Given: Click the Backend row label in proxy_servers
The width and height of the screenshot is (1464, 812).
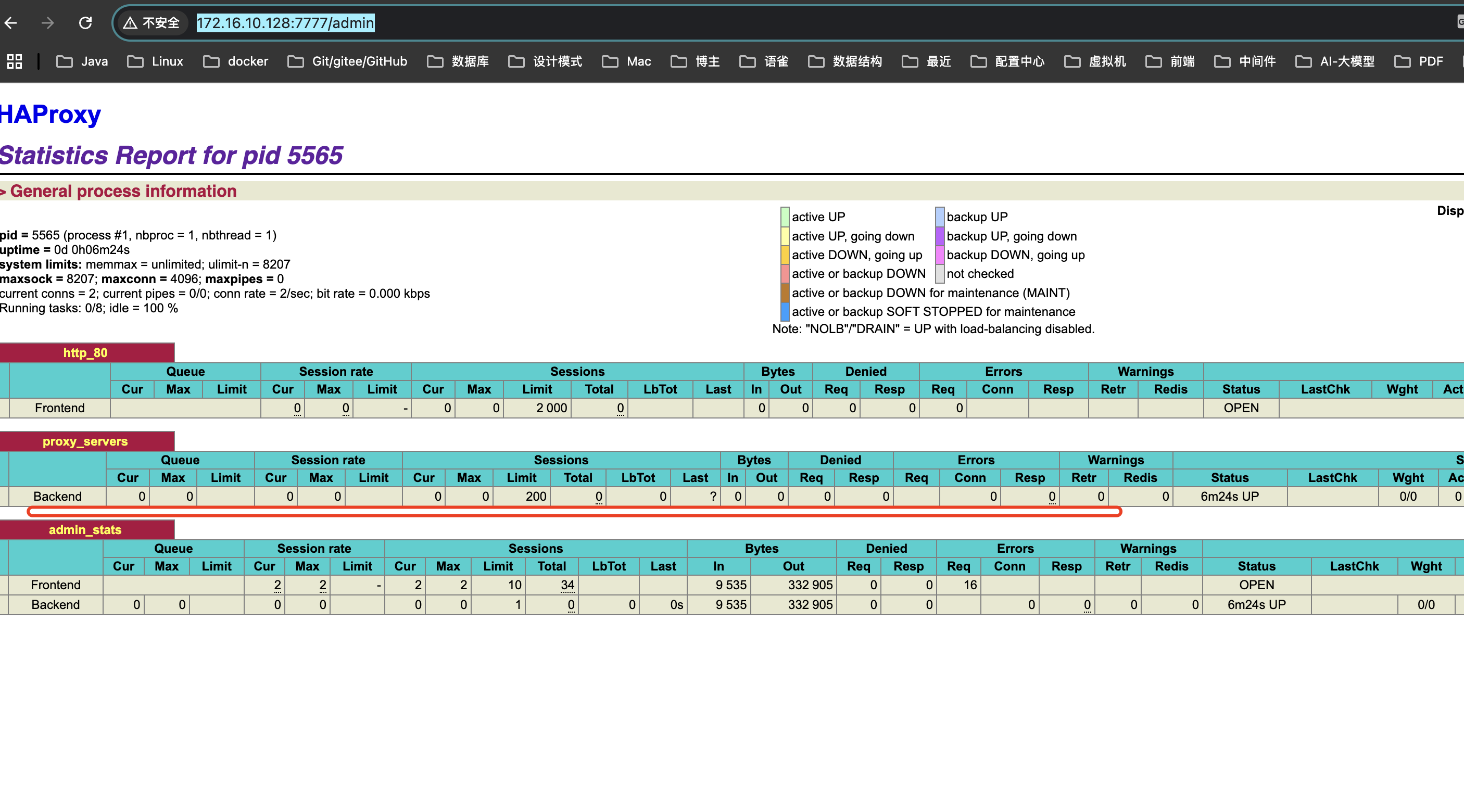Looking at the screenshot, I should pyautogui.click(x=57, y=497).
